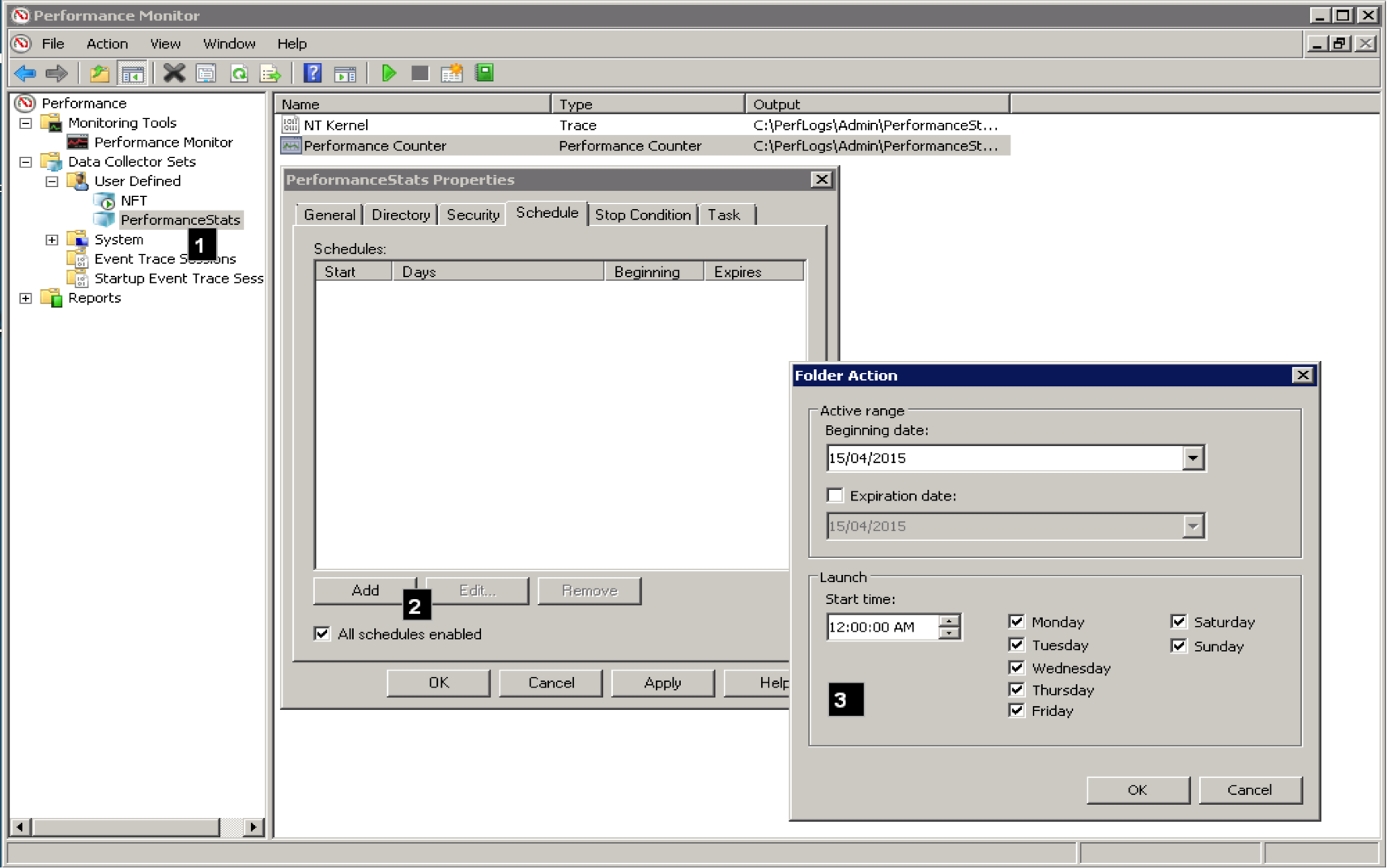Switch to the Stop Condition tab
The height and width of the screenshot is (868, 1387).
pyautogui.click(x=642, y=215)
